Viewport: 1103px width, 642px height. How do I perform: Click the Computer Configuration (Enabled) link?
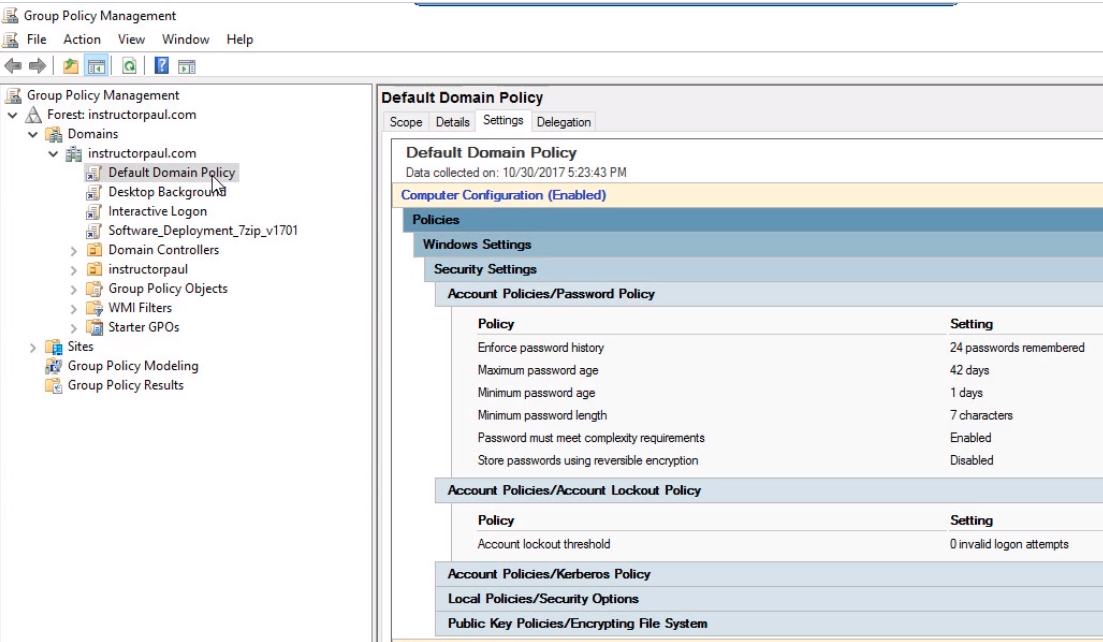tap(503, 195)
